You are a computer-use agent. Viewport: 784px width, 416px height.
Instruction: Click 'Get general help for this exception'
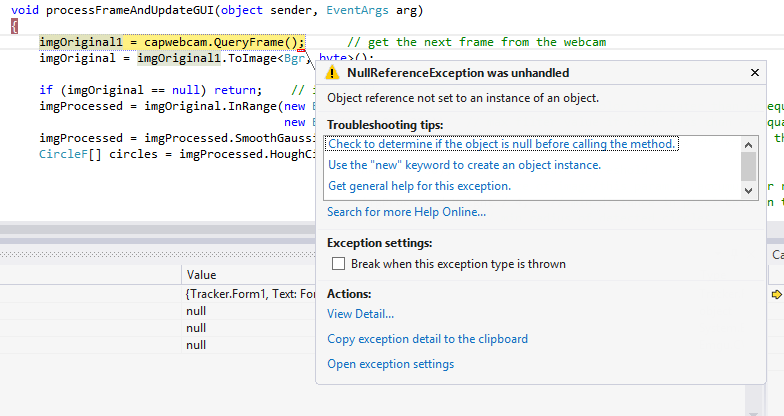[x=419, y=186]
